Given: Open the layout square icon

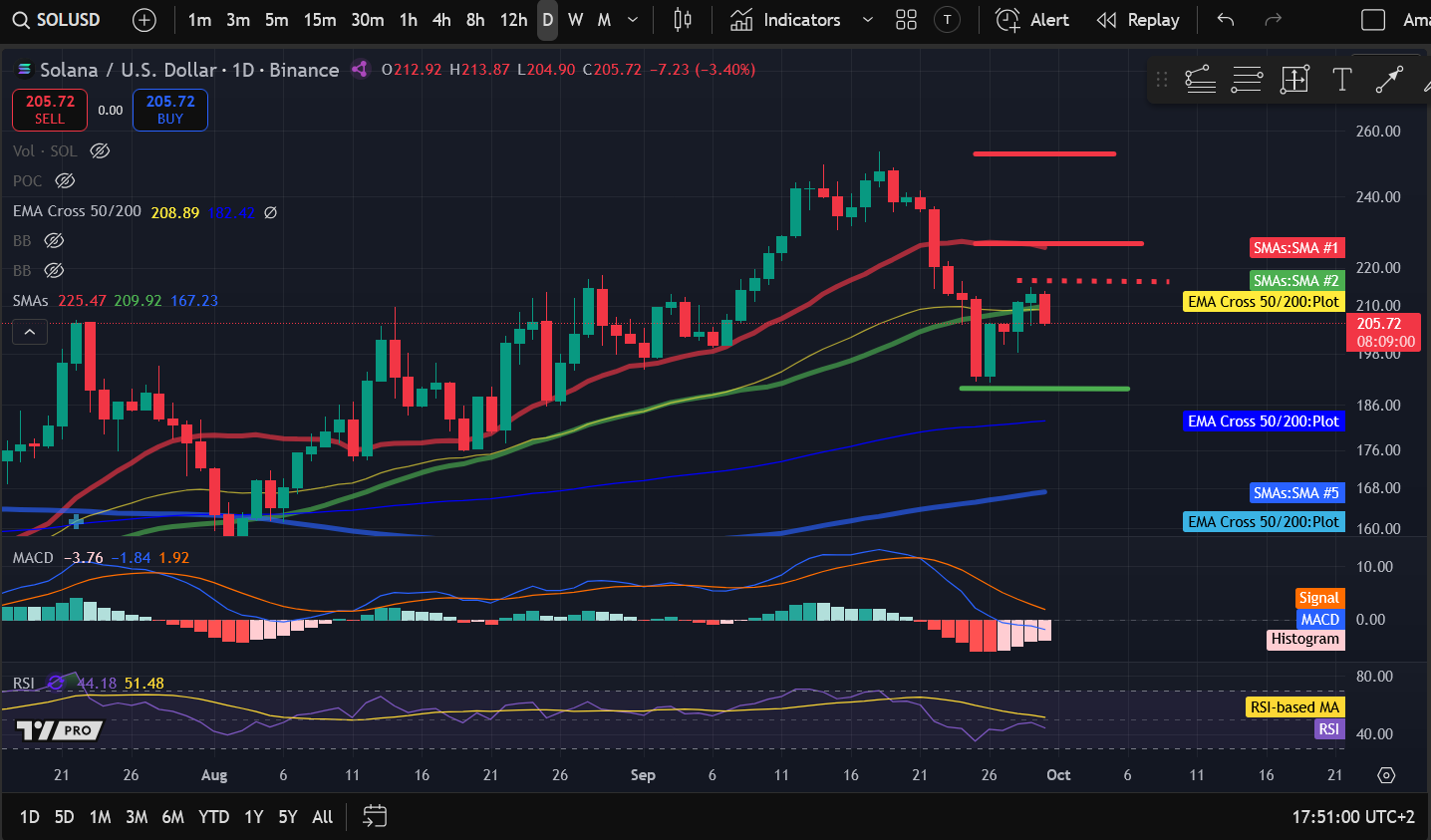Looking at the screenshot, I should [1373, 20].
